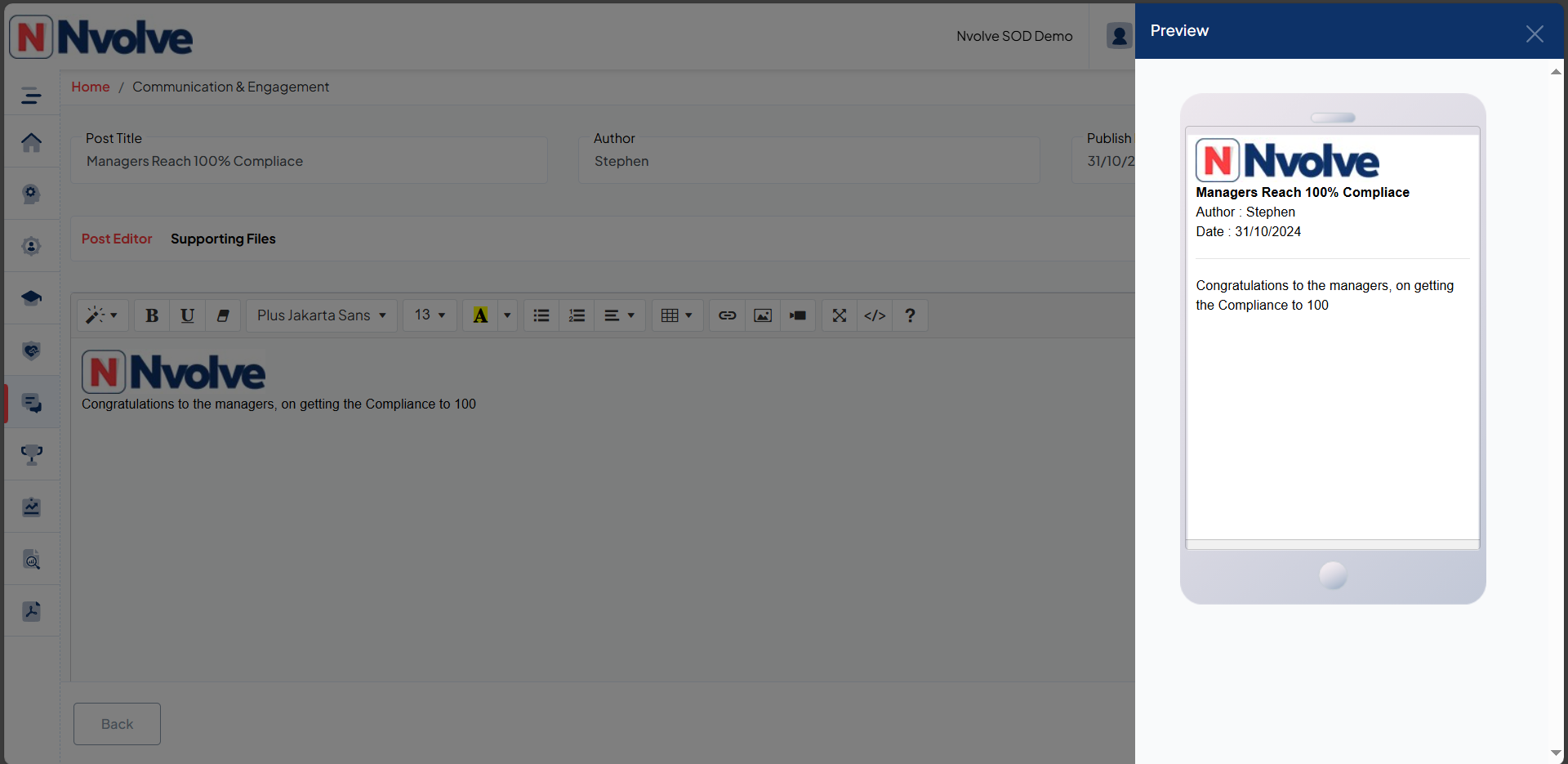Click the preview scrollbar down arrow
This screenshot has width=1568, height=764.
pos(1556,753)
